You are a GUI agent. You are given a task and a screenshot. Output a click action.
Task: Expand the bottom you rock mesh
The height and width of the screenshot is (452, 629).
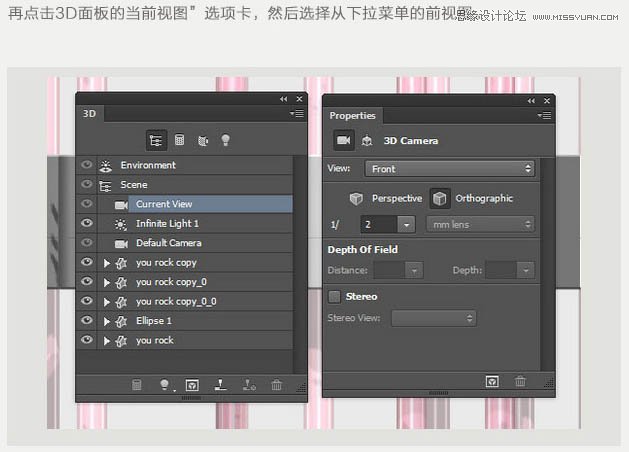click(107, 341)
